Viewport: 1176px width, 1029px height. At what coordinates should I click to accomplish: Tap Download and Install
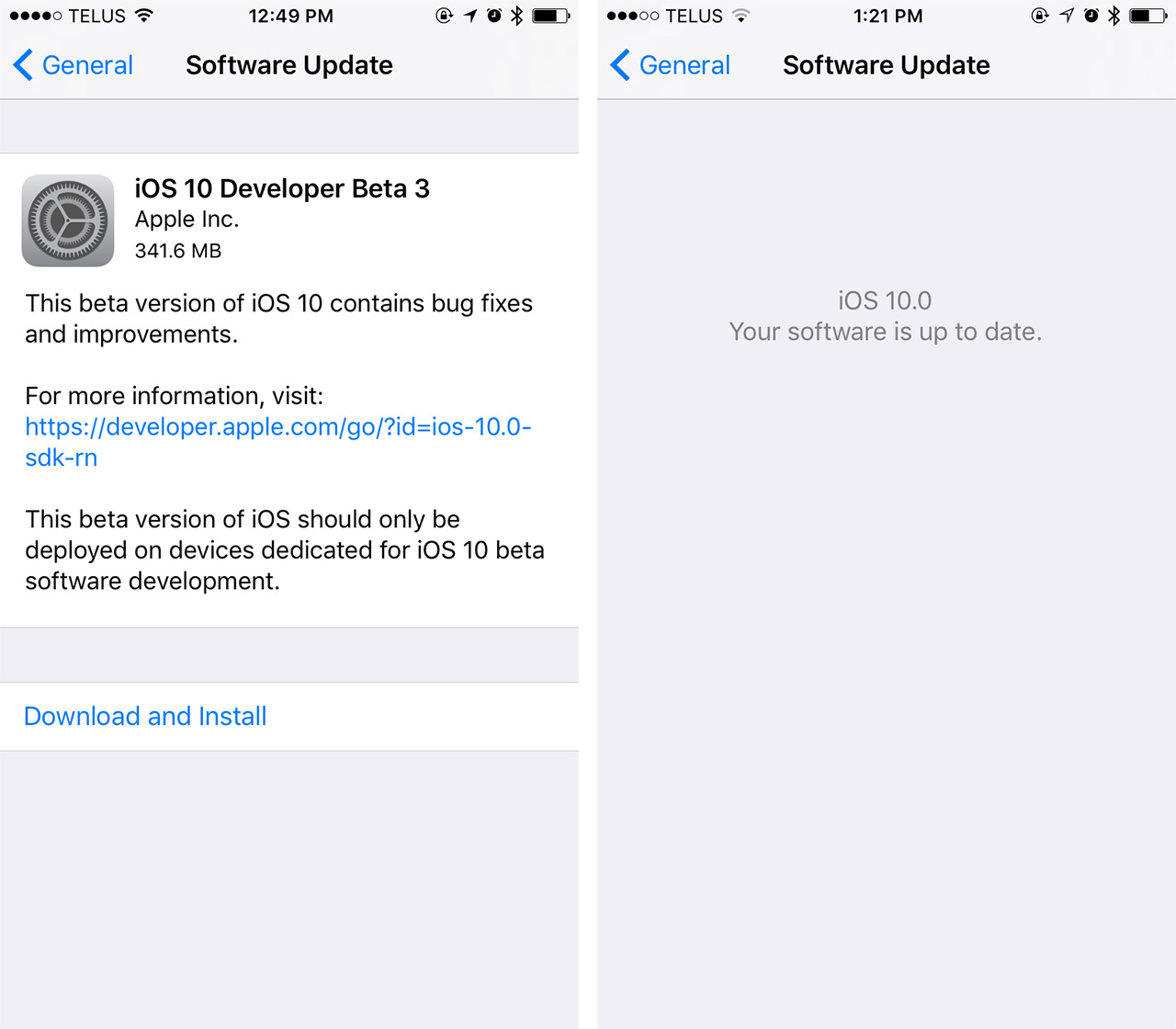coord(145,716)
